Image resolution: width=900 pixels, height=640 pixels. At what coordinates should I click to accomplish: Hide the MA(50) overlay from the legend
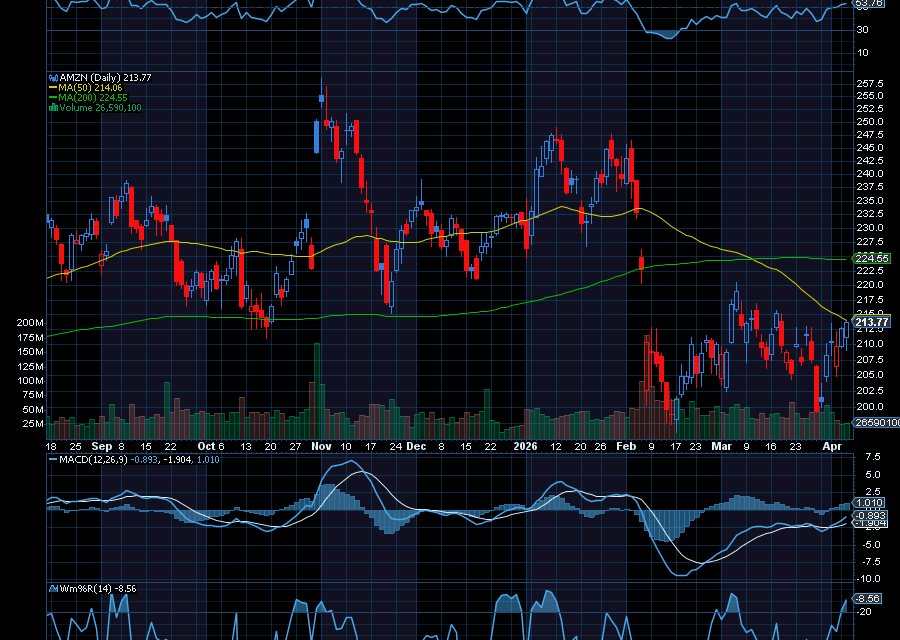click(x=88, y=87)
